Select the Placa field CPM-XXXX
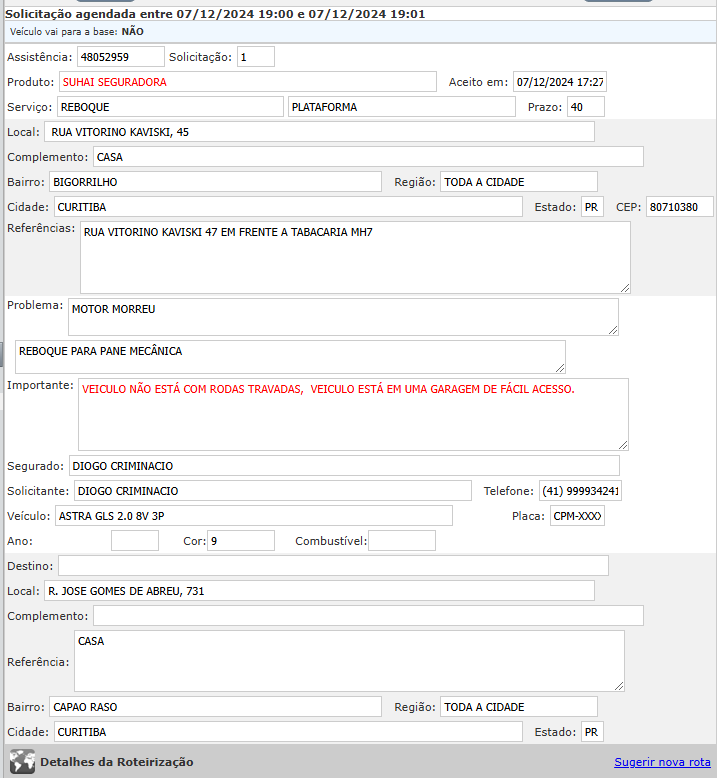Image resolution: width=720 pixels, height=778 pixels. click(577, 516)
